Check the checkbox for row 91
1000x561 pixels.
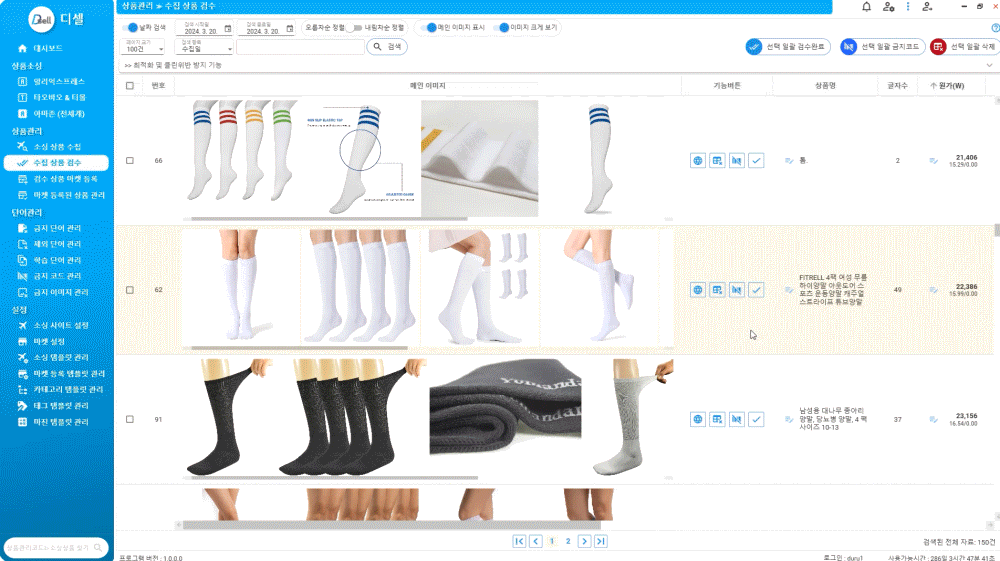point(130,419)
